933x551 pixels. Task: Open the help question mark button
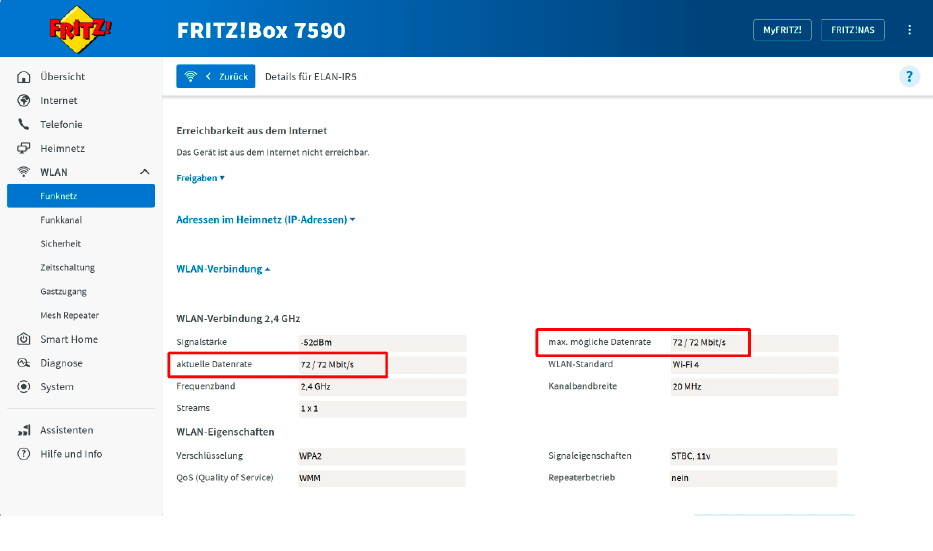(909, 76)
